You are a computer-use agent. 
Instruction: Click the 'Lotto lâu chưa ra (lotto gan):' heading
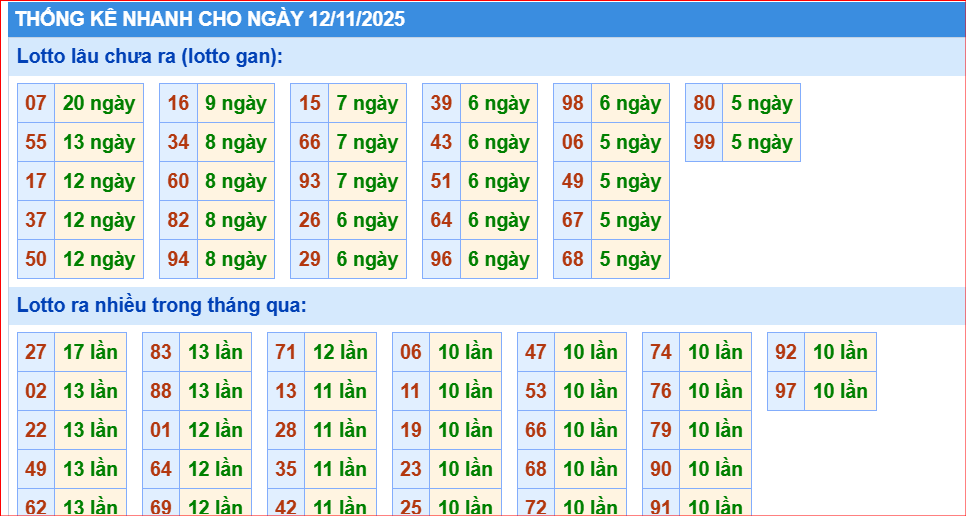coord(149,56)
